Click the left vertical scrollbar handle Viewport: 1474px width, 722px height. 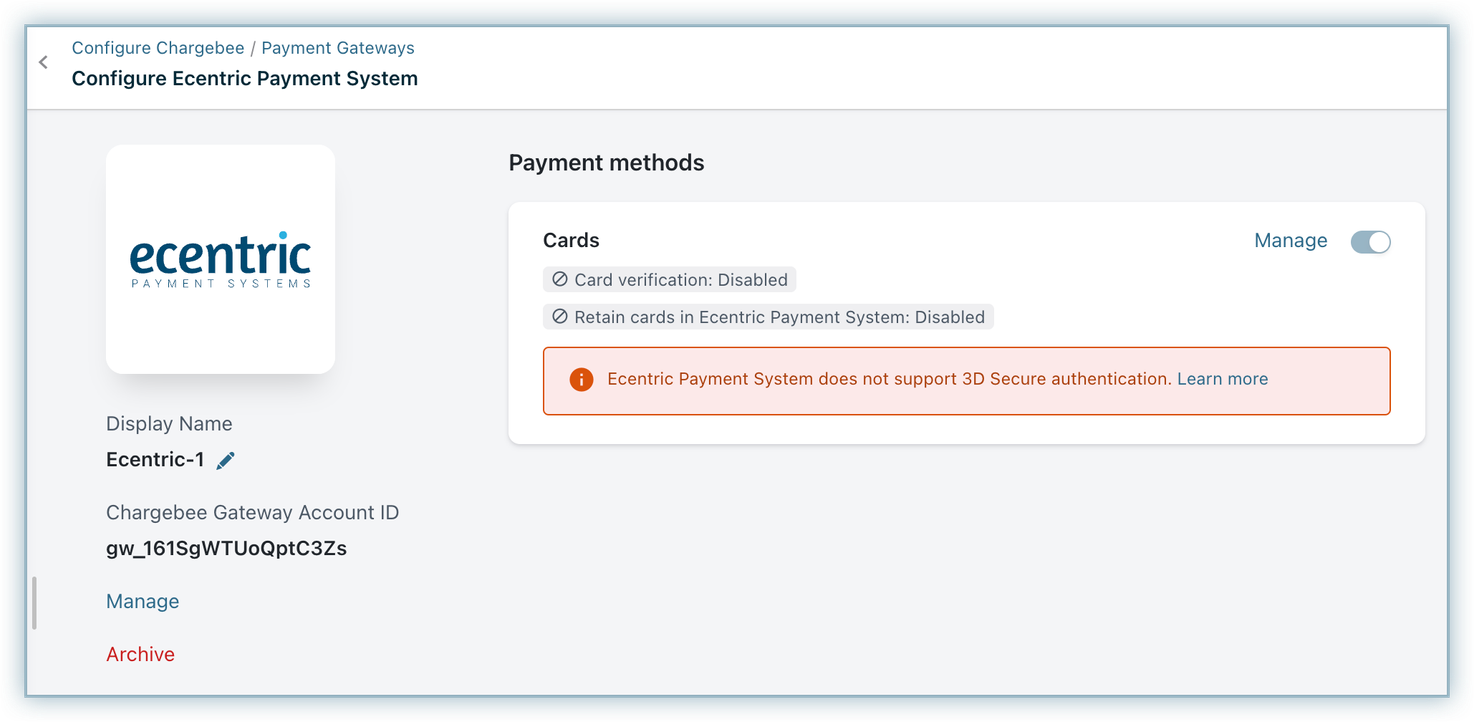(34, 602)
